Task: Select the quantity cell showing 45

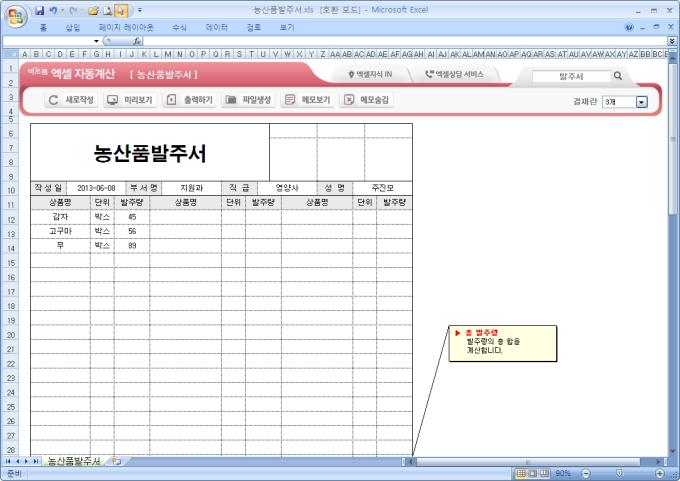Action: click(132, 217)
